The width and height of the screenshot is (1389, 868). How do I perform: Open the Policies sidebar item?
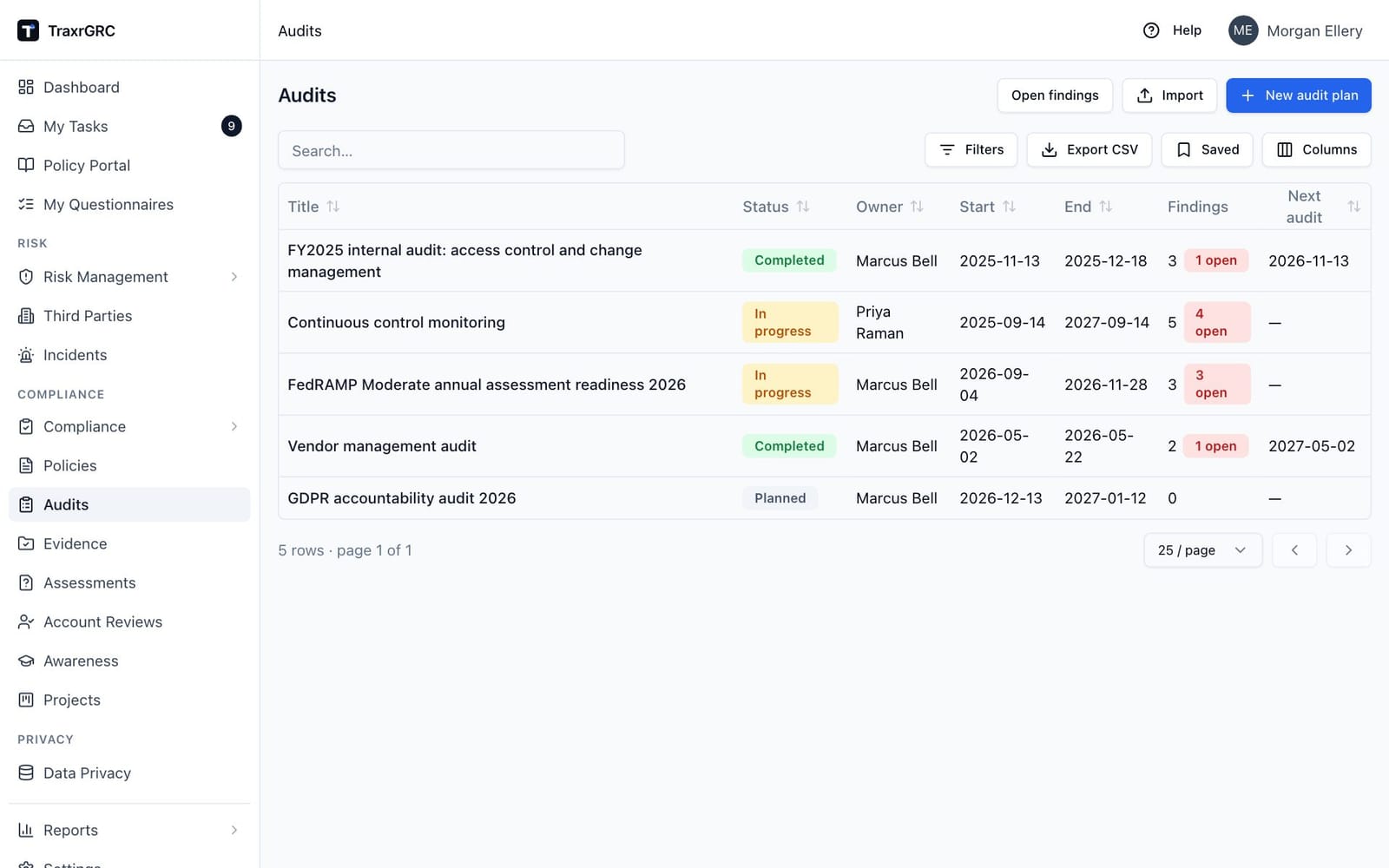129,465
